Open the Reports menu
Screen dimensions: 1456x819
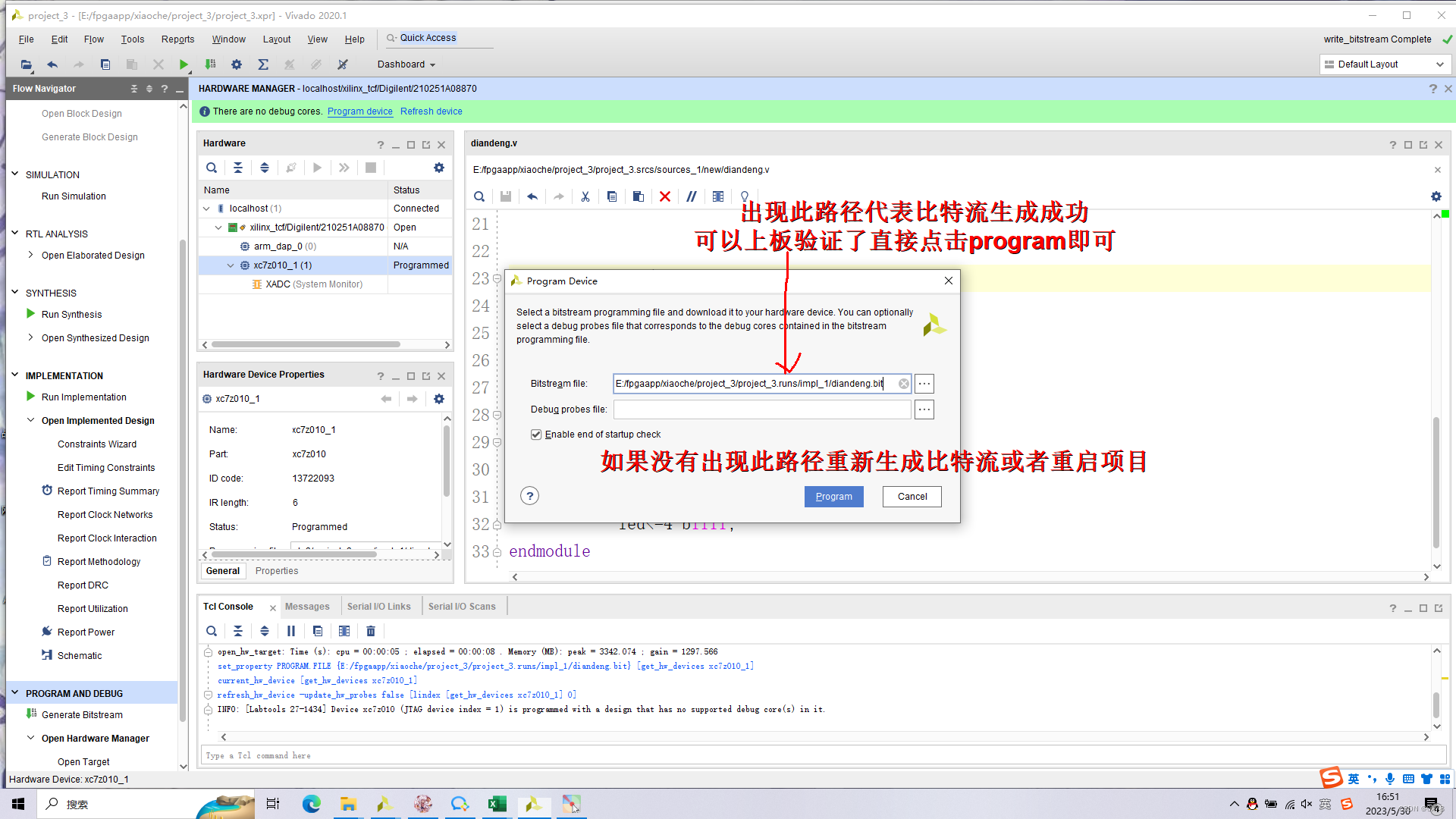[x=177, y=39]
